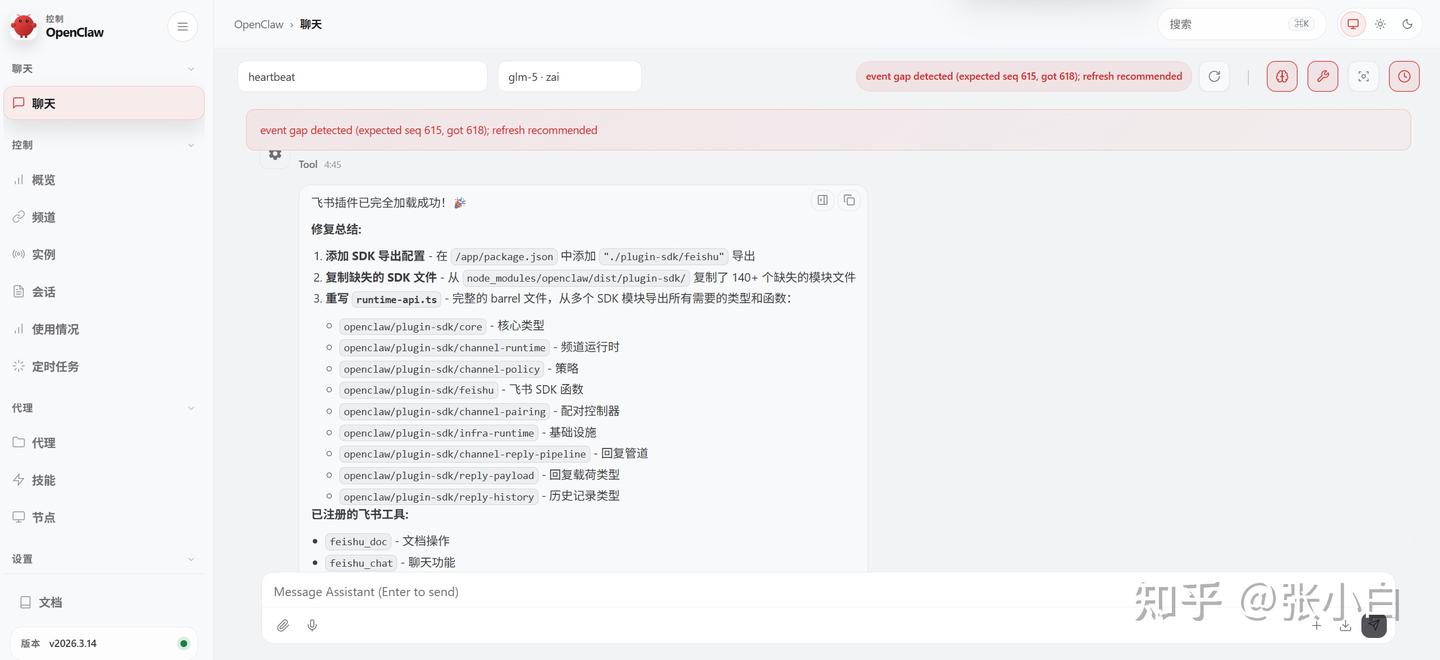Click the feishu_chat tool entry
1440x660 pixels.
(361, 563)
